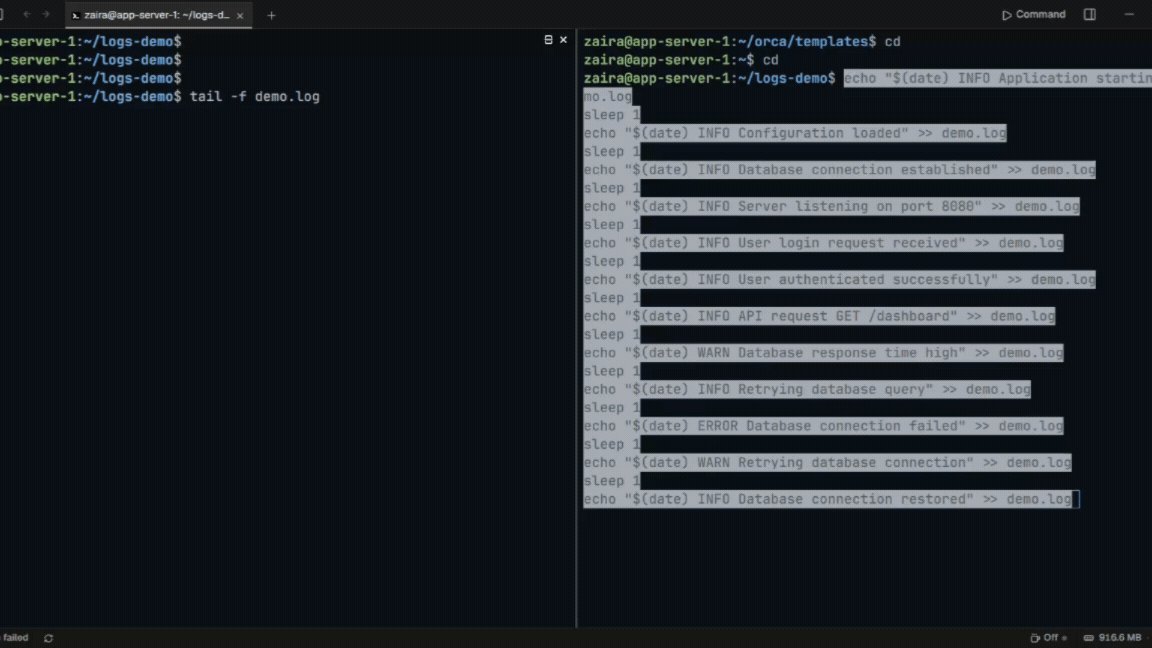Click the 'ERROR Database connection failed' line
The width and height of the screenshot is (1152, 648).
tap(824, 426)
